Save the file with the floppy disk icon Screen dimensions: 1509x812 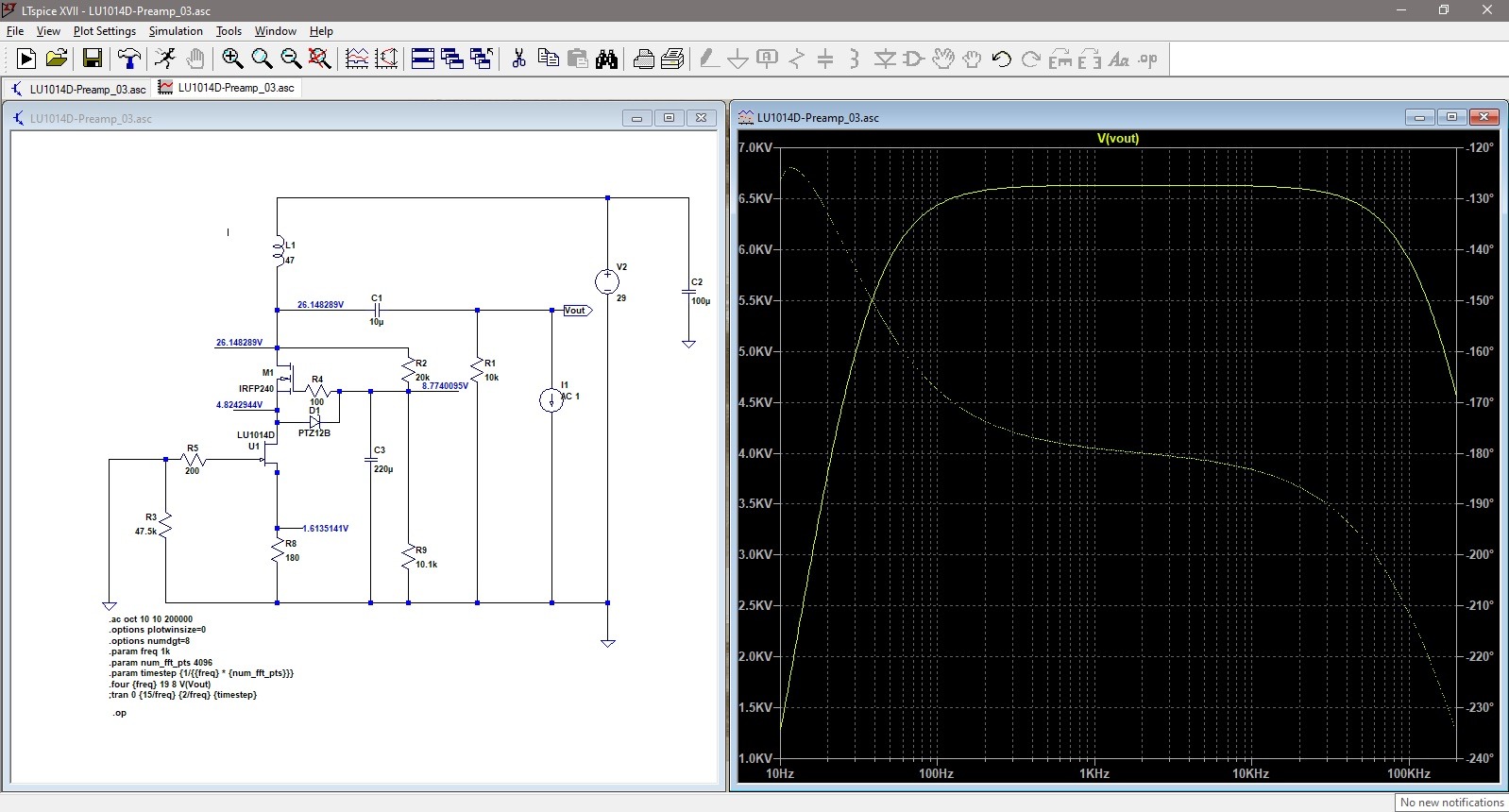93,59
